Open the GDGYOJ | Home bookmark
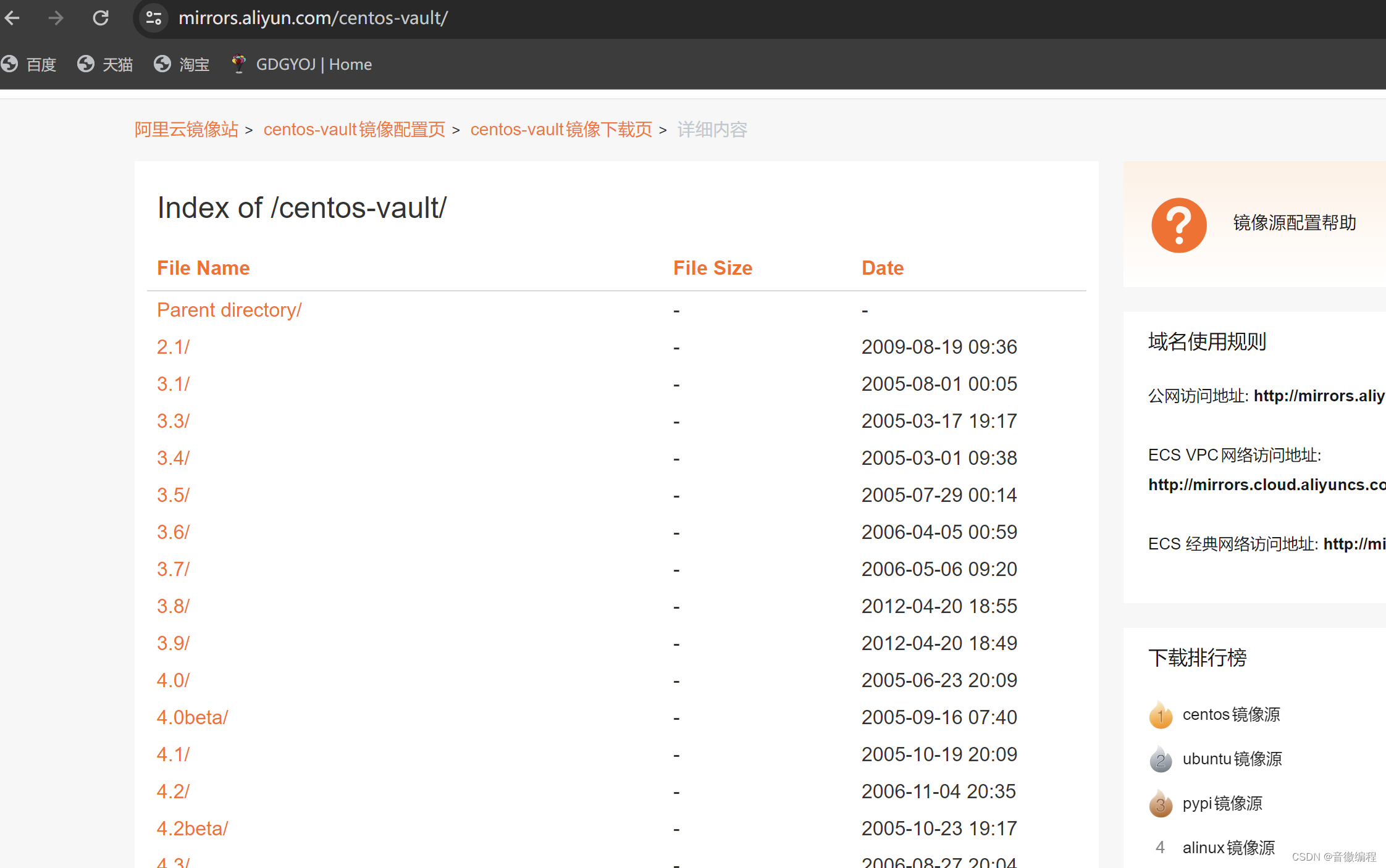The width and height of the screenshot is (1386, 868). 301,64
